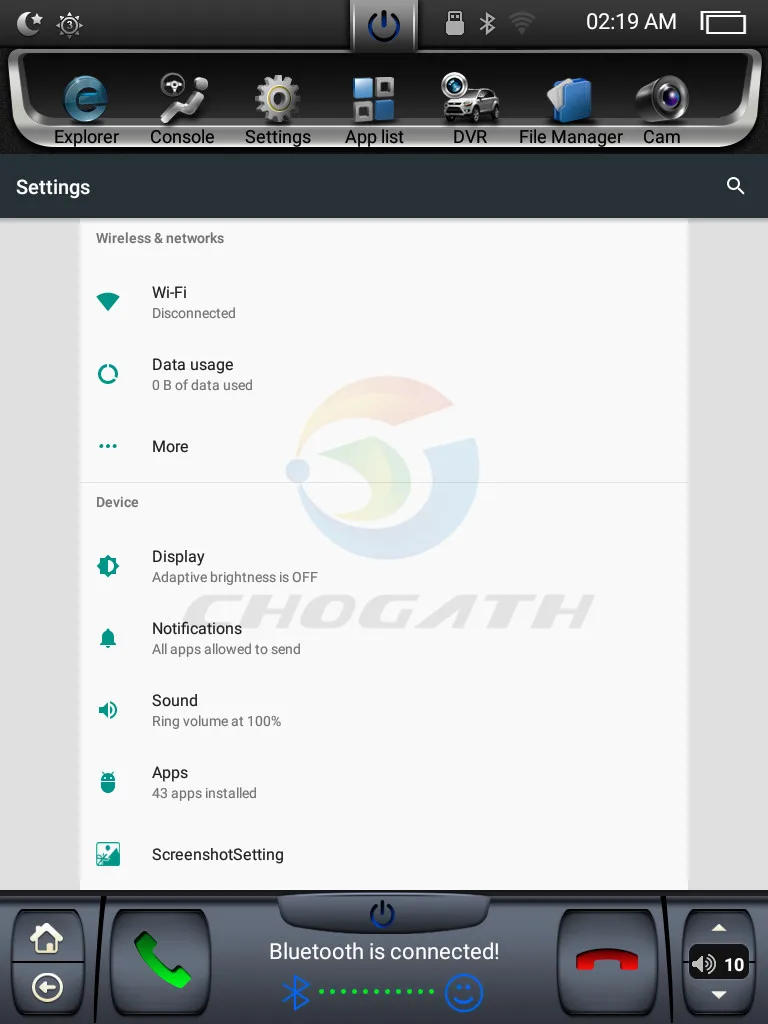Tap the Sound speaker icon
This screenshot has height=1024, width=768.
coord(108,710)
